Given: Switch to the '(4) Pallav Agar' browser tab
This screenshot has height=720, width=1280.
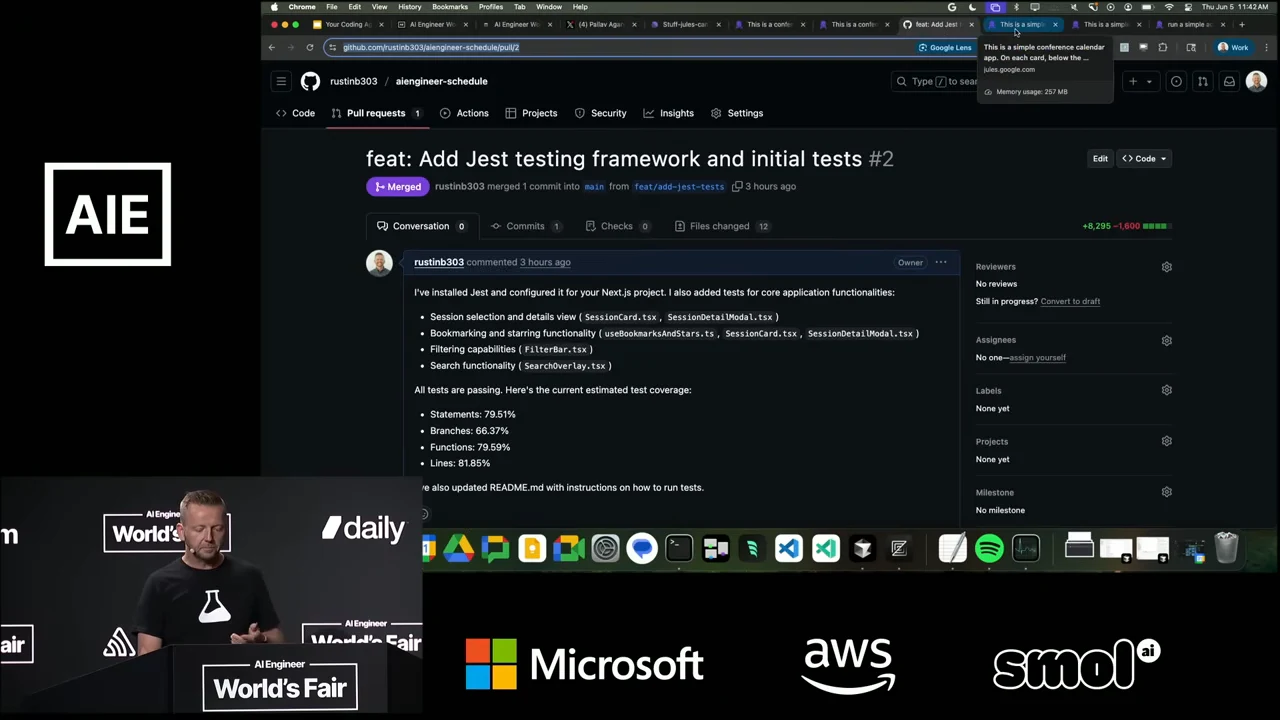Looking at the screenshot, I should (x=601, y=24).
